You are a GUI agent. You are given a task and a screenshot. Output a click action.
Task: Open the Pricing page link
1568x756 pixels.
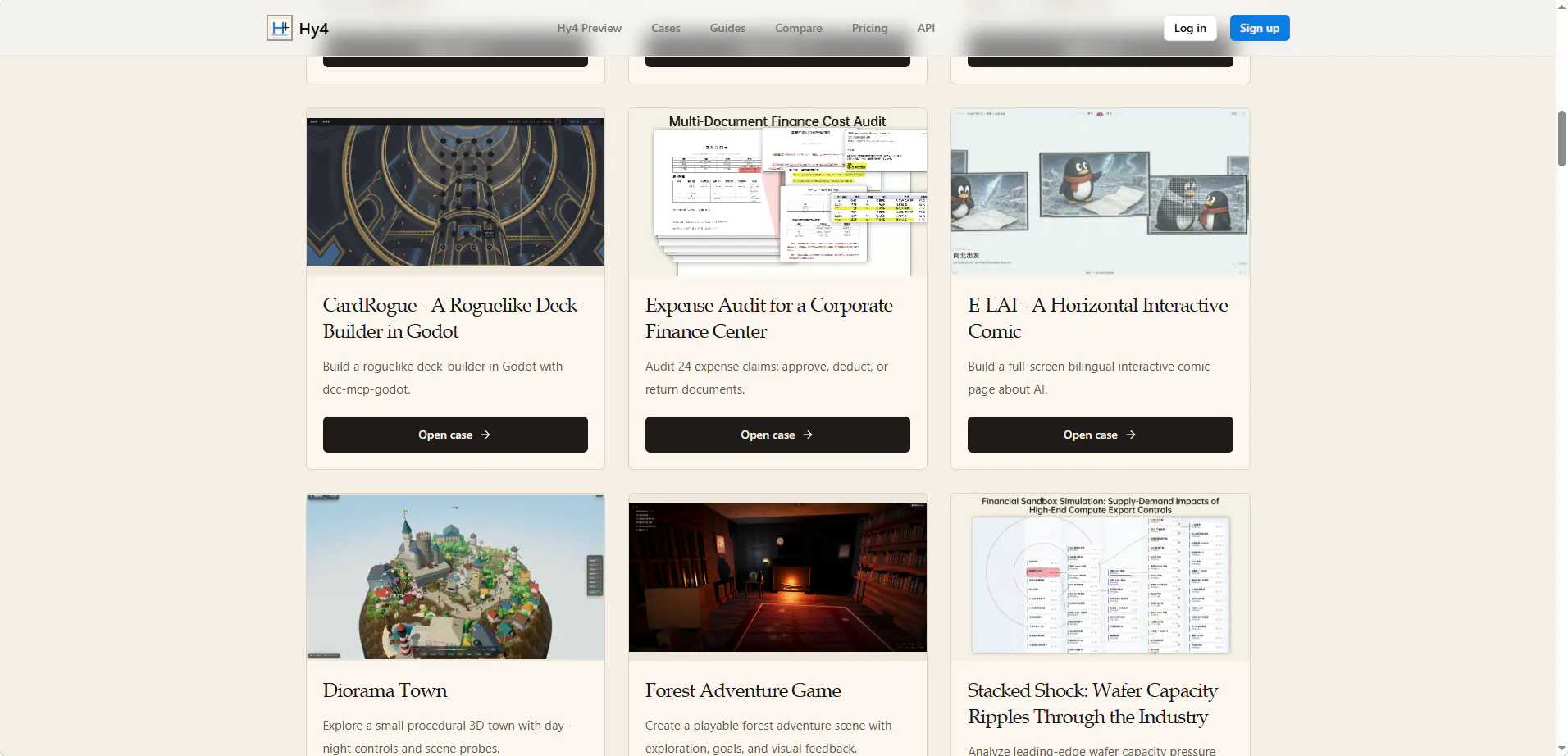pos(869,28)
